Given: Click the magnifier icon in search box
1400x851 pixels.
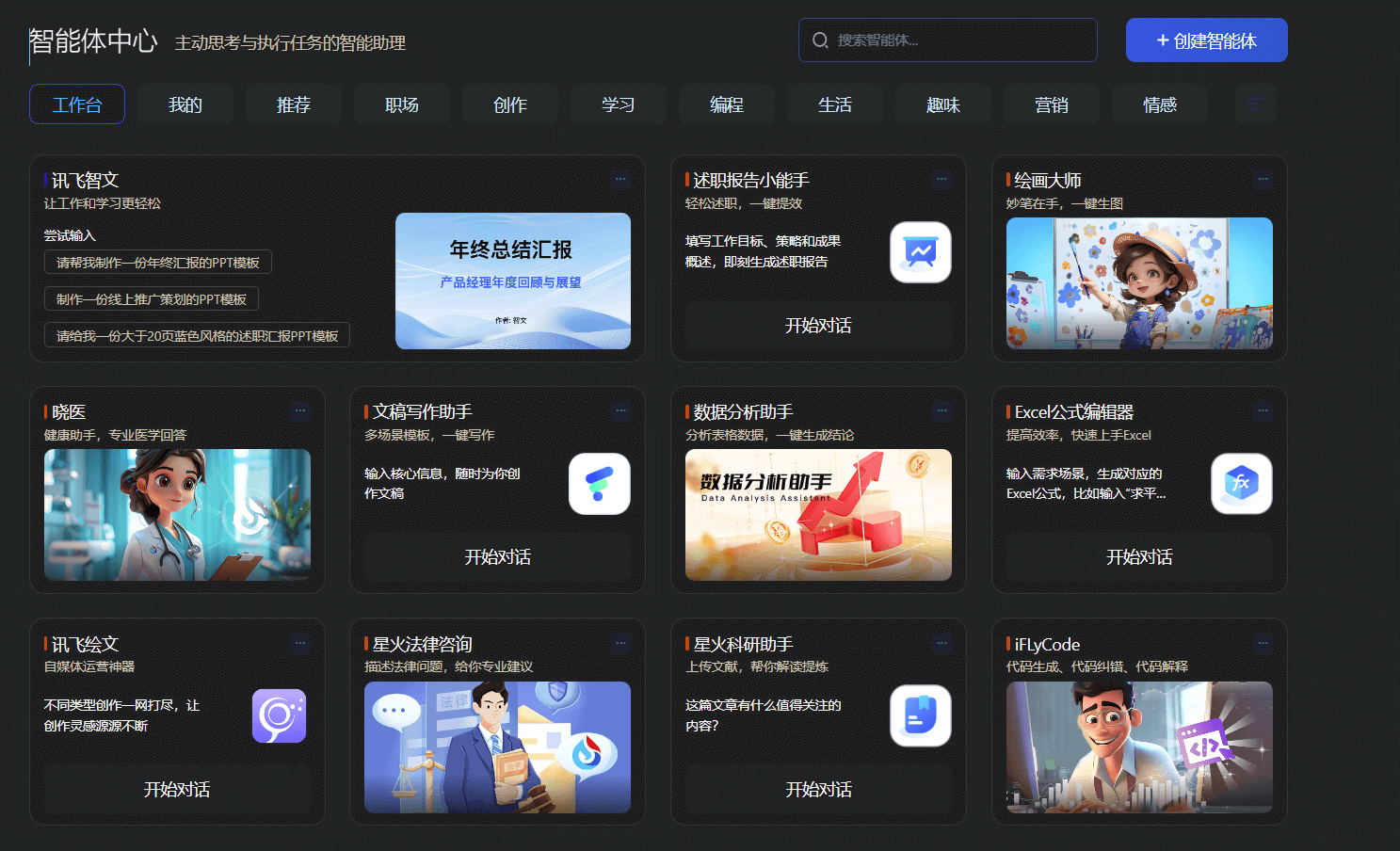Looking at the screenshot, I should coord(820,40).
